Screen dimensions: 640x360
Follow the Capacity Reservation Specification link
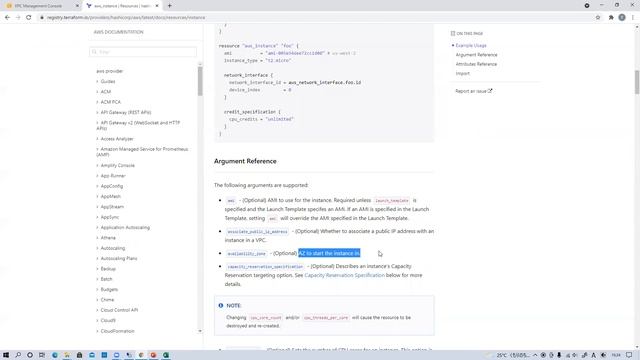[x=344, y=275]
